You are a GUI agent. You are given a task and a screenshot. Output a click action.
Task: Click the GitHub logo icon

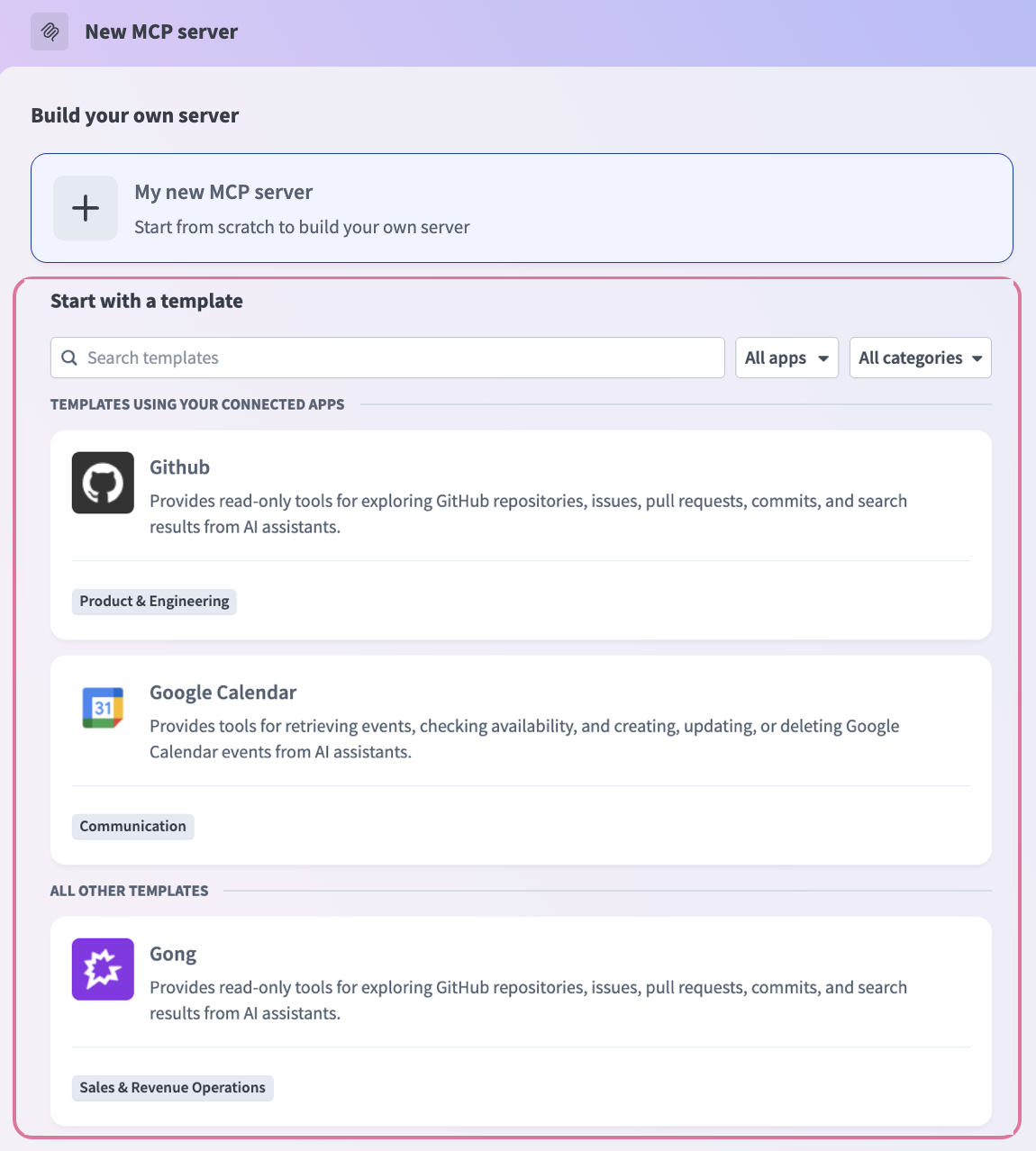pos(102,483)
